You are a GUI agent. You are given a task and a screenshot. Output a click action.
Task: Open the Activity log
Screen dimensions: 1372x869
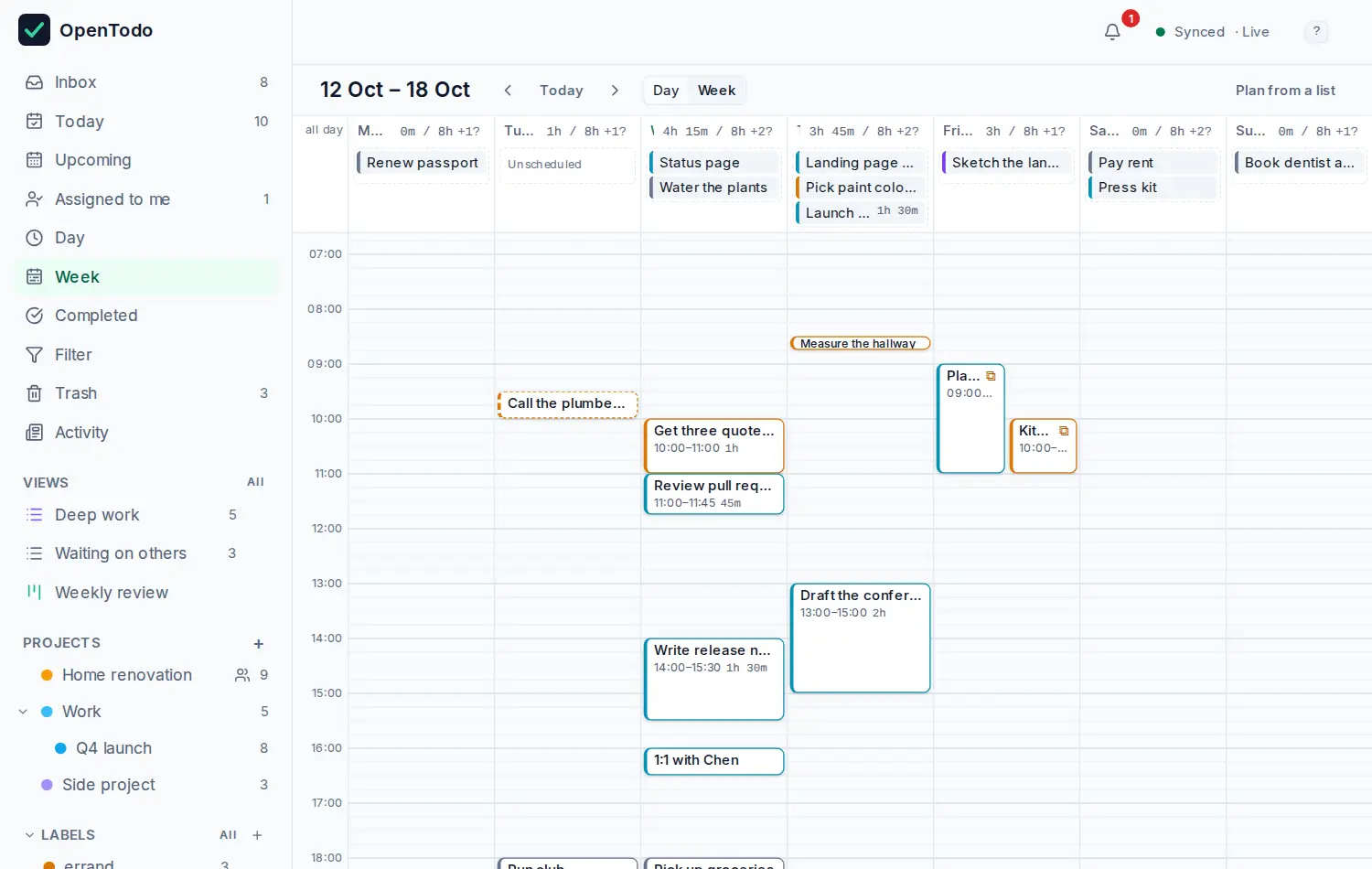[x=146, y=433]
